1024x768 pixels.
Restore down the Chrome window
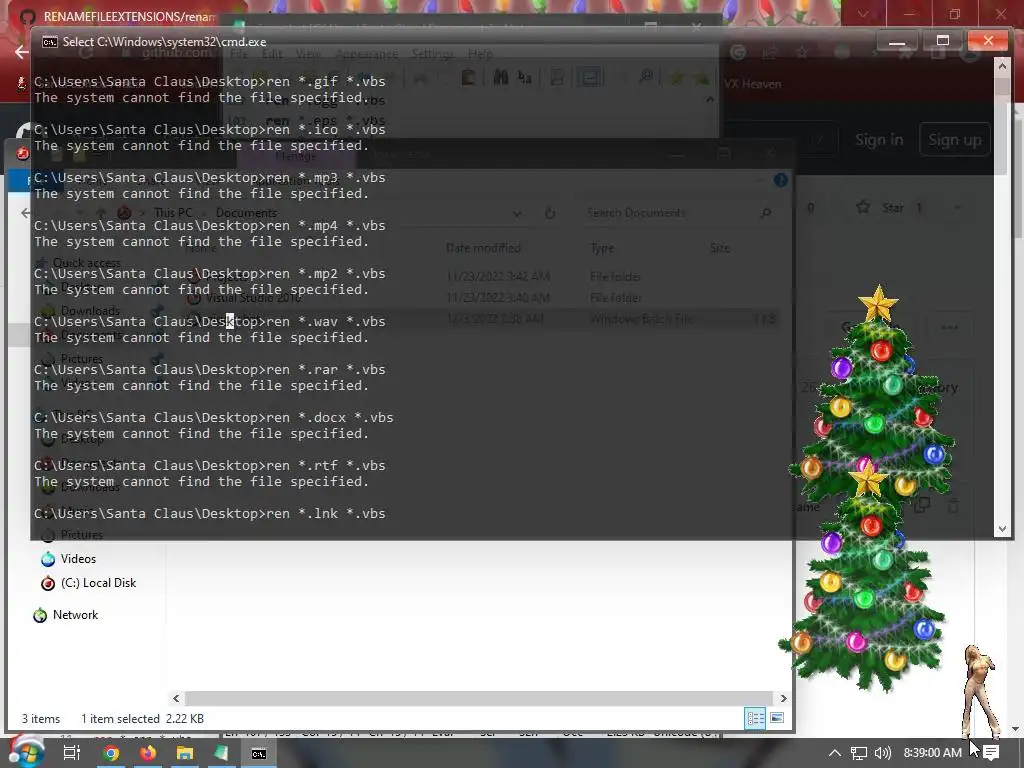955,14
